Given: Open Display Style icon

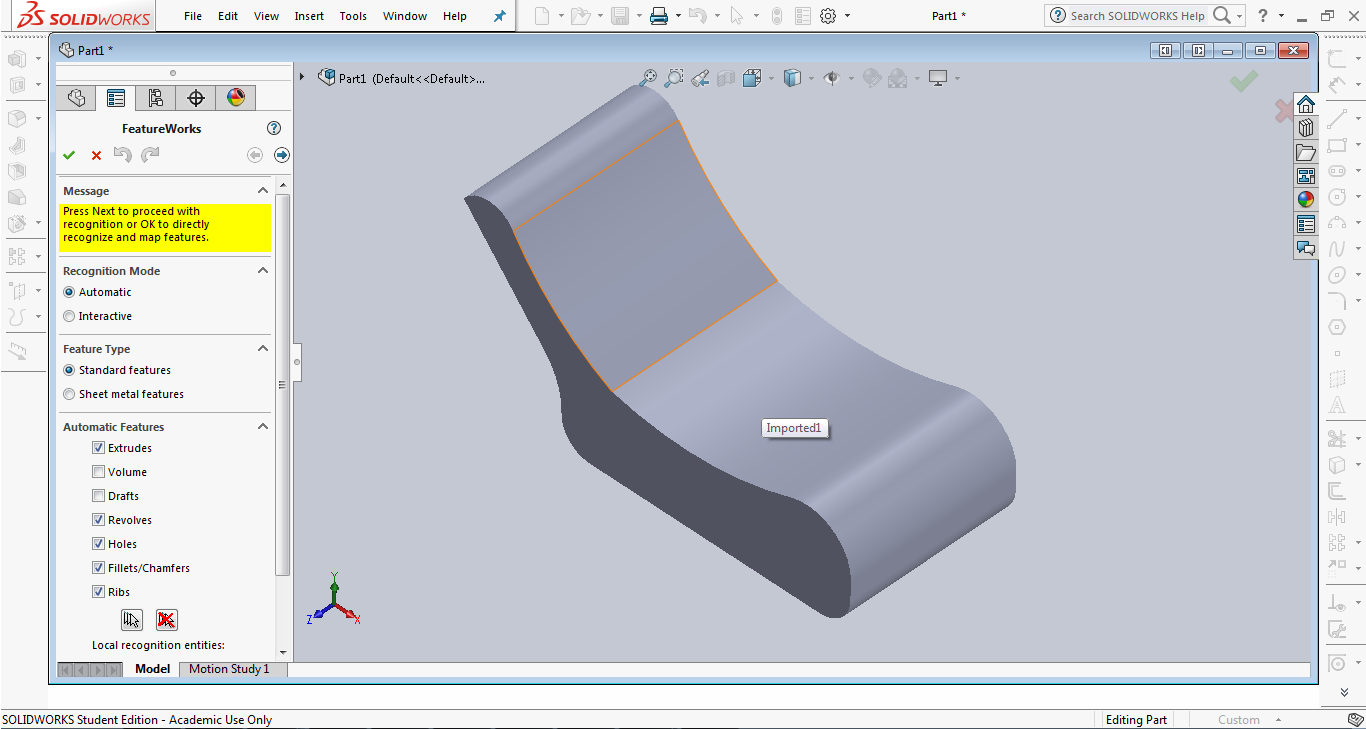Looking at the screenshot, I should (792, 78).
